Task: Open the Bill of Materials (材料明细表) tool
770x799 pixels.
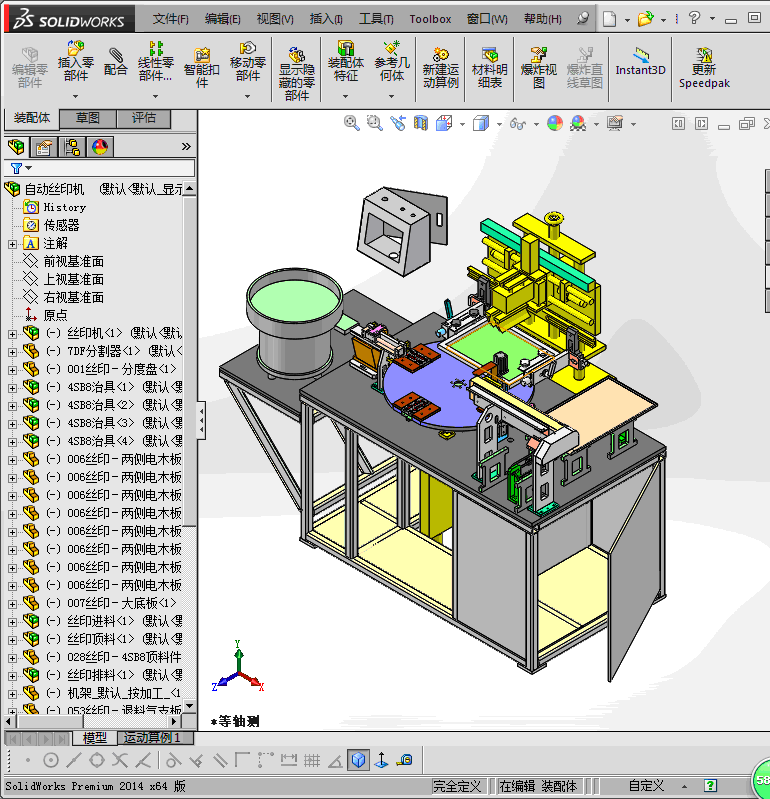Action: click(490, 67)
